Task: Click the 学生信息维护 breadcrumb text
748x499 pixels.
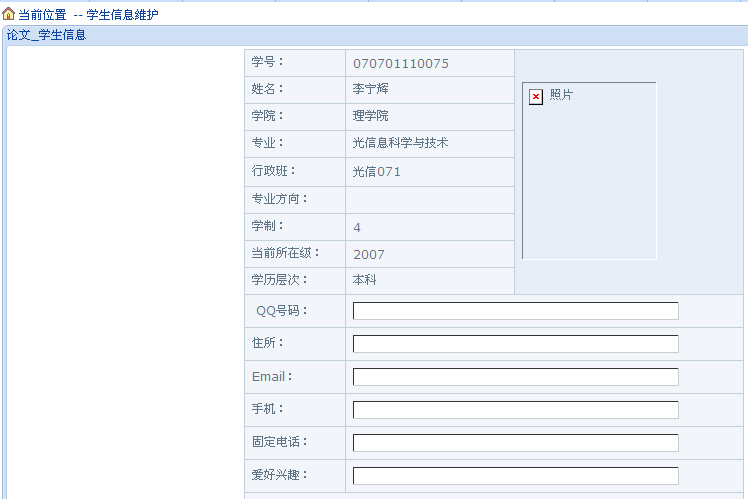Action: 122,15
